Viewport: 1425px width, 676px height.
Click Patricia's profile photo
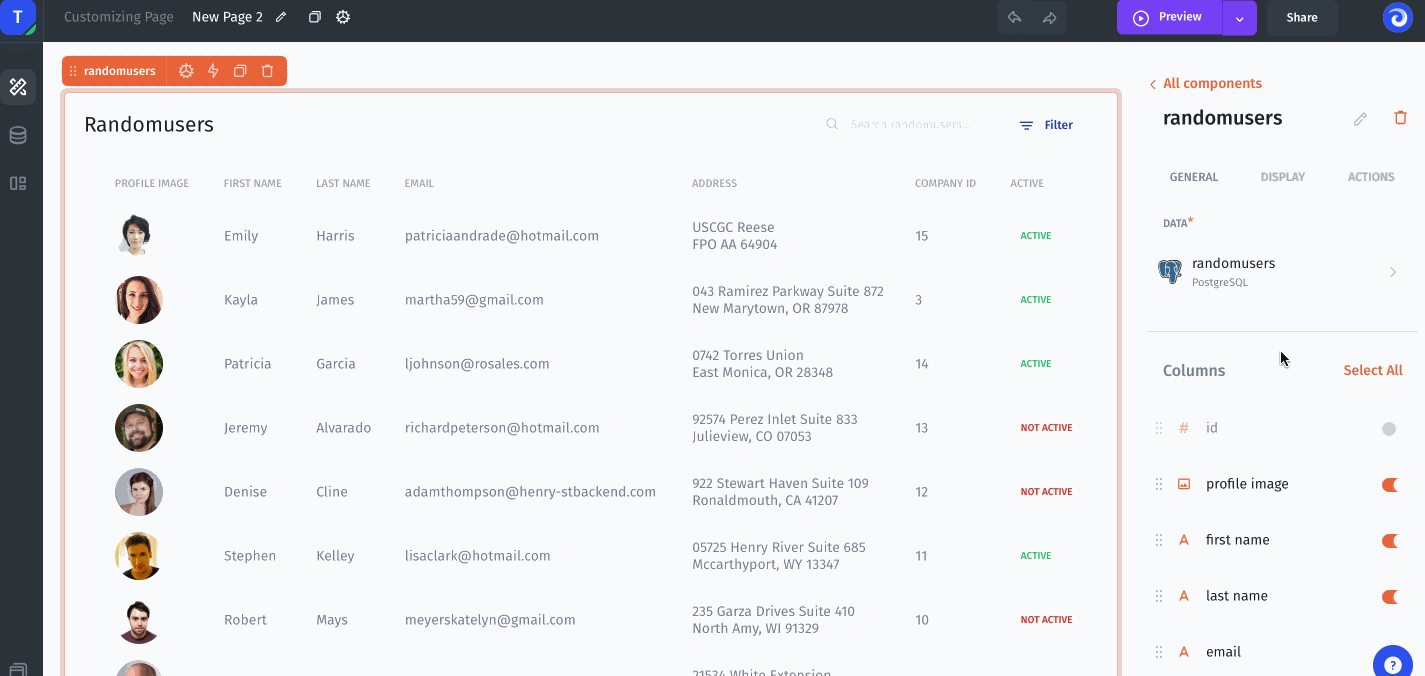click(139, 364)
